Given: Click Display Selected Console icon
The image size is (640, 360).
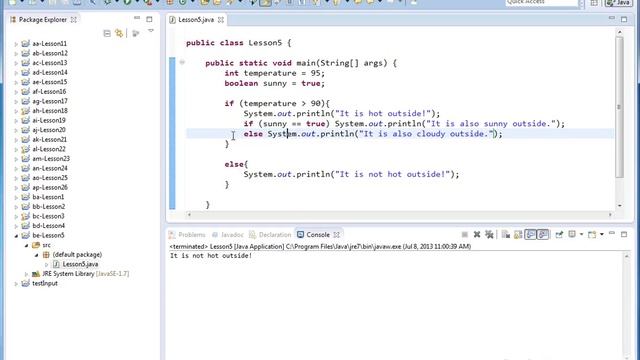Looking at the screenshot, I should 572,235.
